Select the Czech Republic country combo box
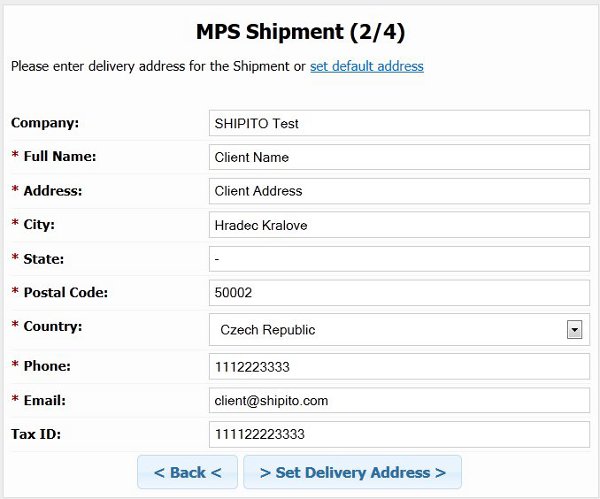Viewport: 600px width, 499px height. [x=390, y=329]
